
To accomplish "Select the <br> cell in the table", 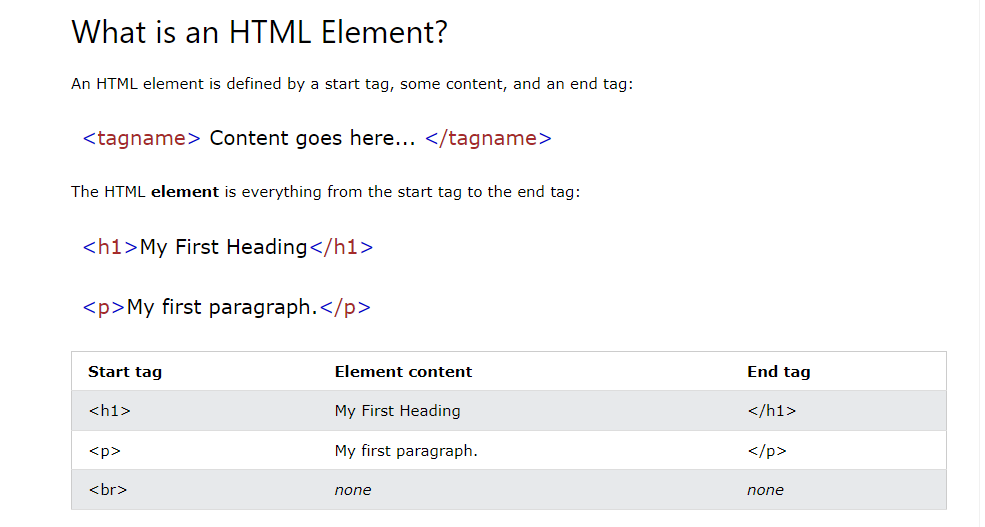I will click(107, 490).
